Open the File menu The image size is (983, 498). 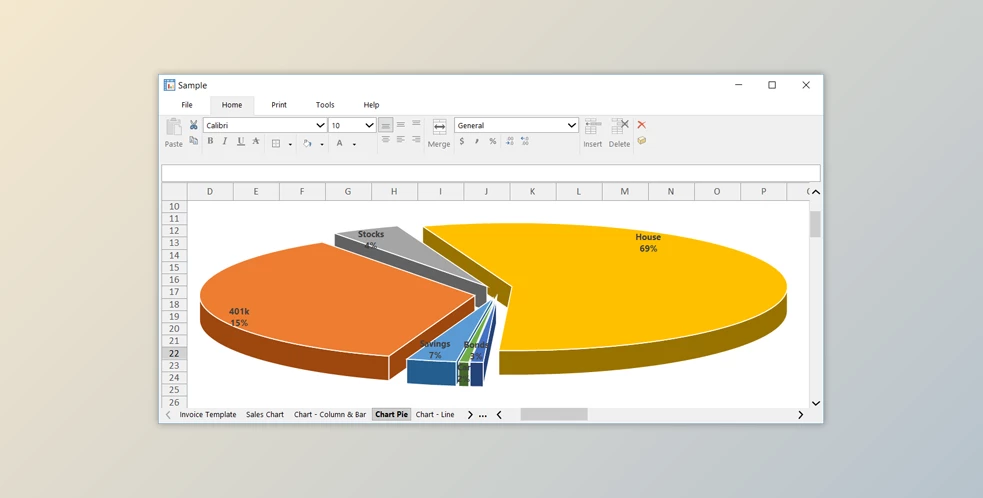click(187, 105)
